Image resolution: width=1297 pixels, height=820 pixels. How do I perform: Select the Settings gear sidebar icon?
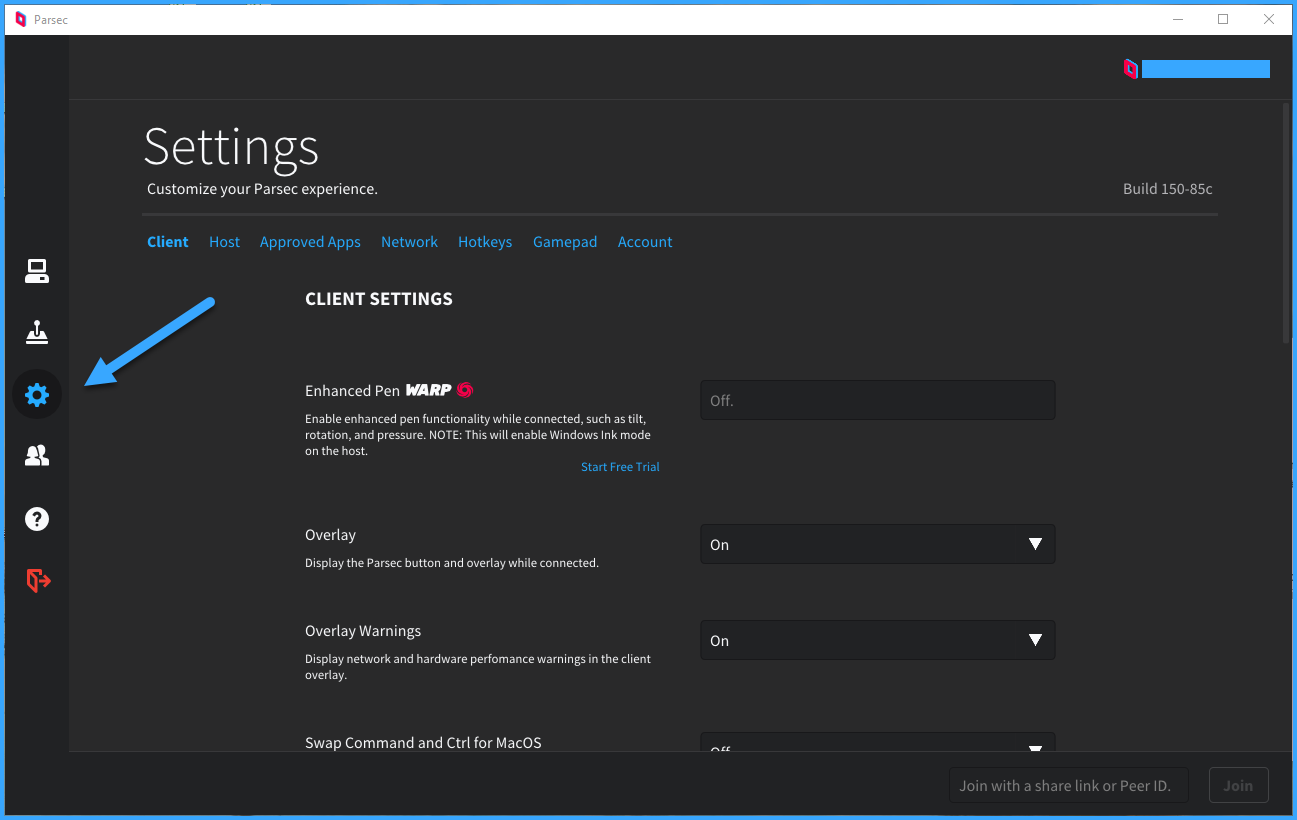[37, 395]
